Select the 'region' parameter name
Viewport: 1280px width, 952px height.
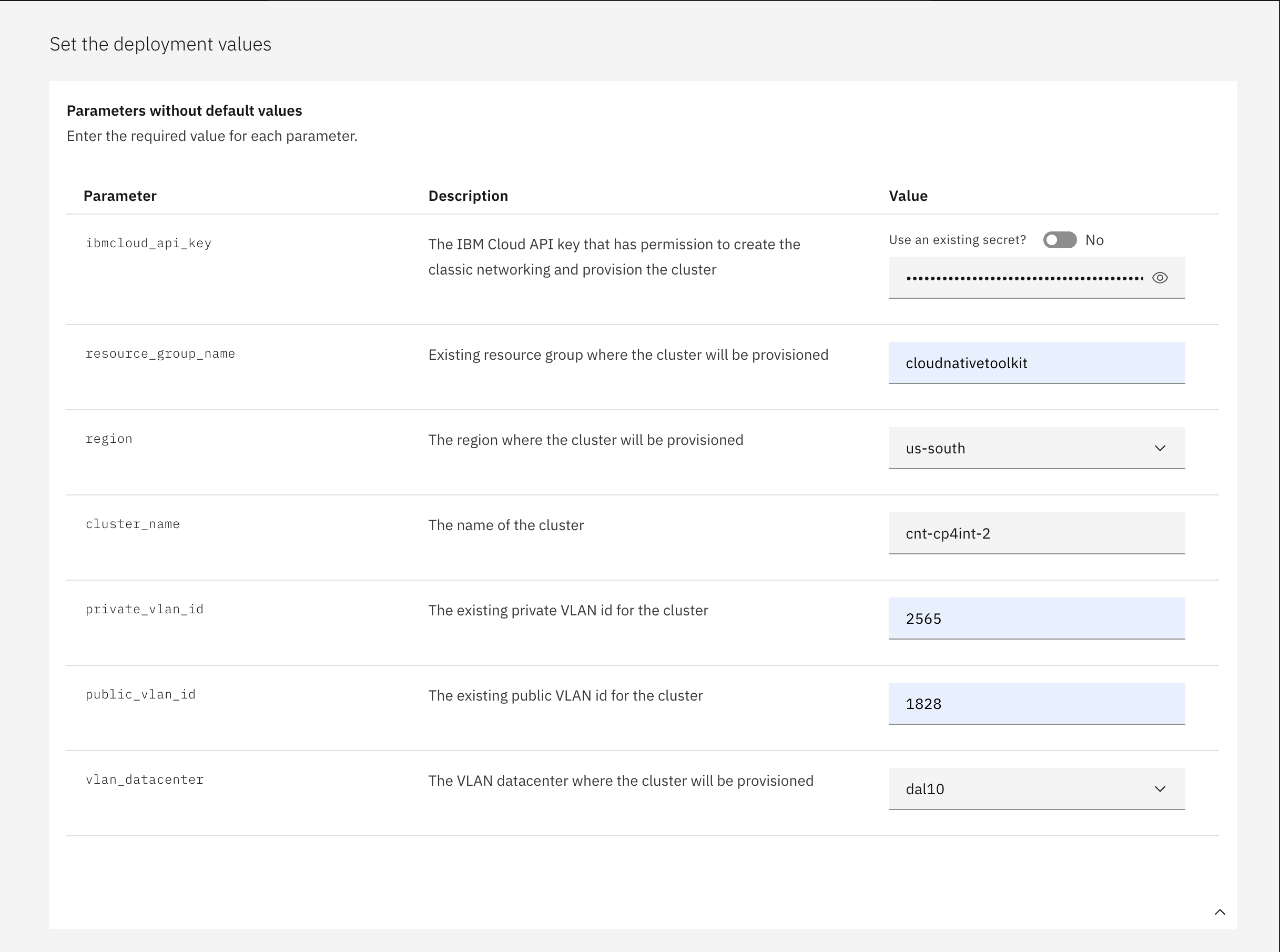[109, 439]
